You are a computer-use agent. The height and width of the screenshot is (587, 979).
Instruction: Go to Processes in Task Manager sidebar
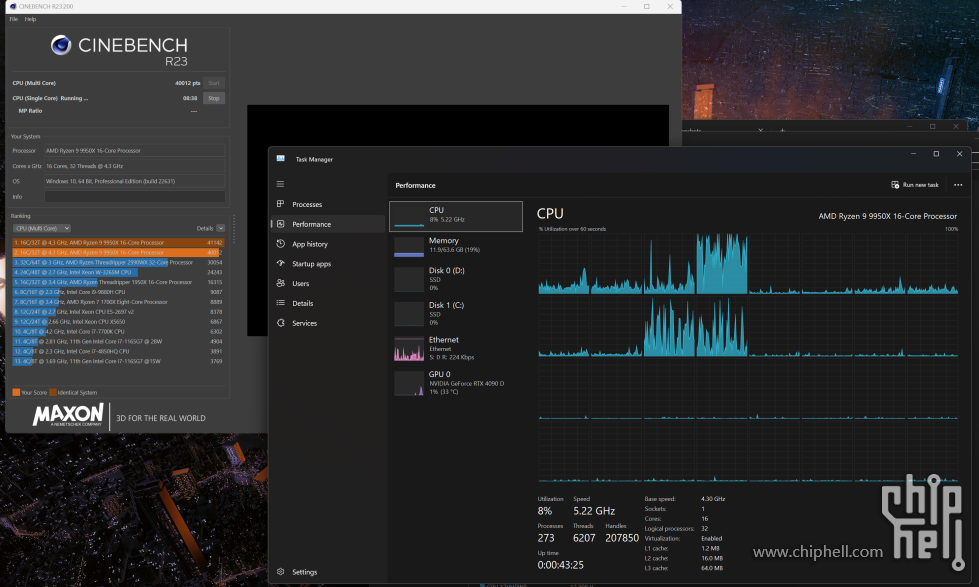(x=307, y=204)
